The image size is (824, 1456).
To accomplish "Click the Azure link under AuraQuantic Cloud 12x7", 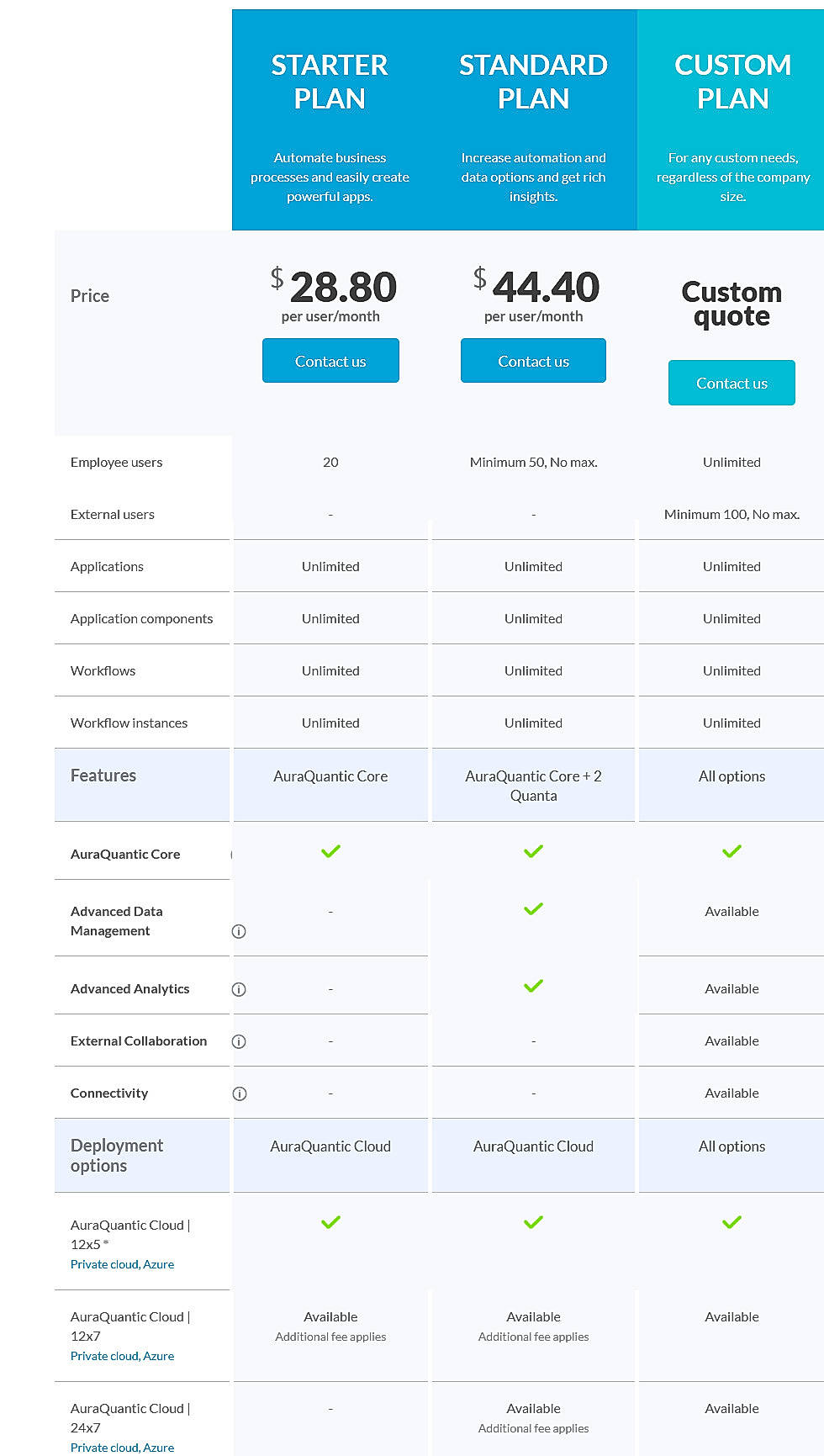I will coord(158,1356).
